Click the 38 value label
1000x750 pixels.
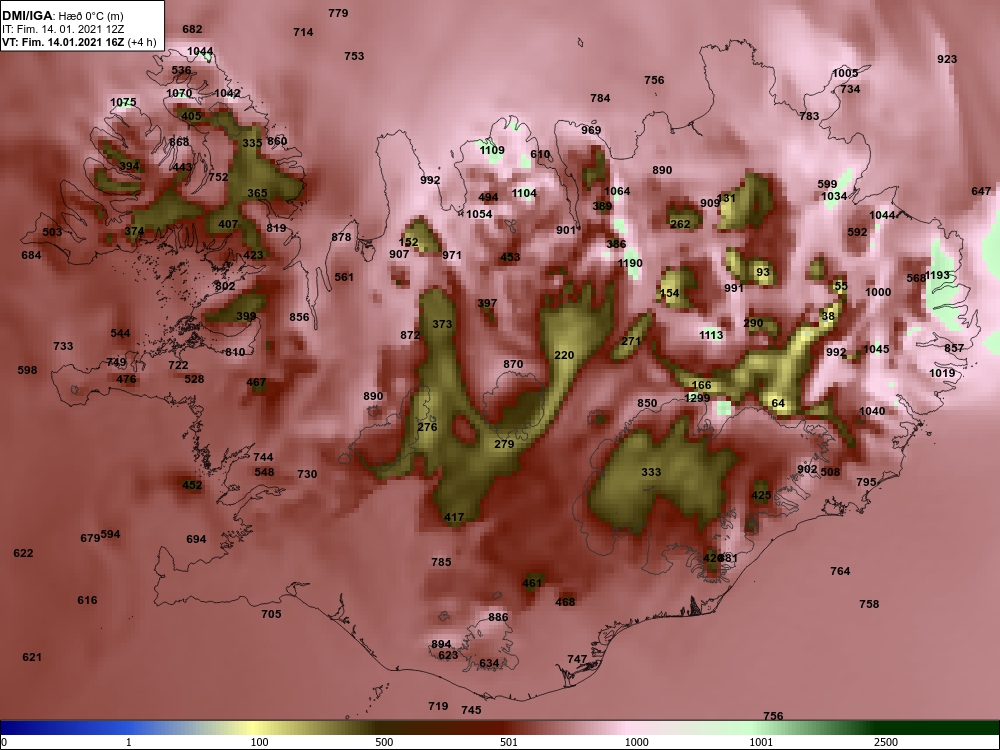[x=828, y=316]
